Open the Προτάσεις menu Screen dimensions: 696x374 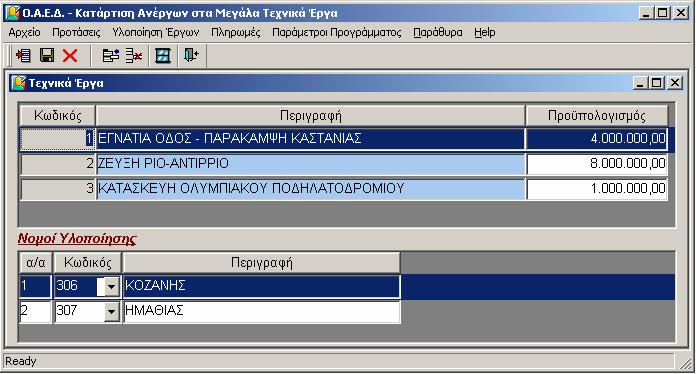[76, 32]
